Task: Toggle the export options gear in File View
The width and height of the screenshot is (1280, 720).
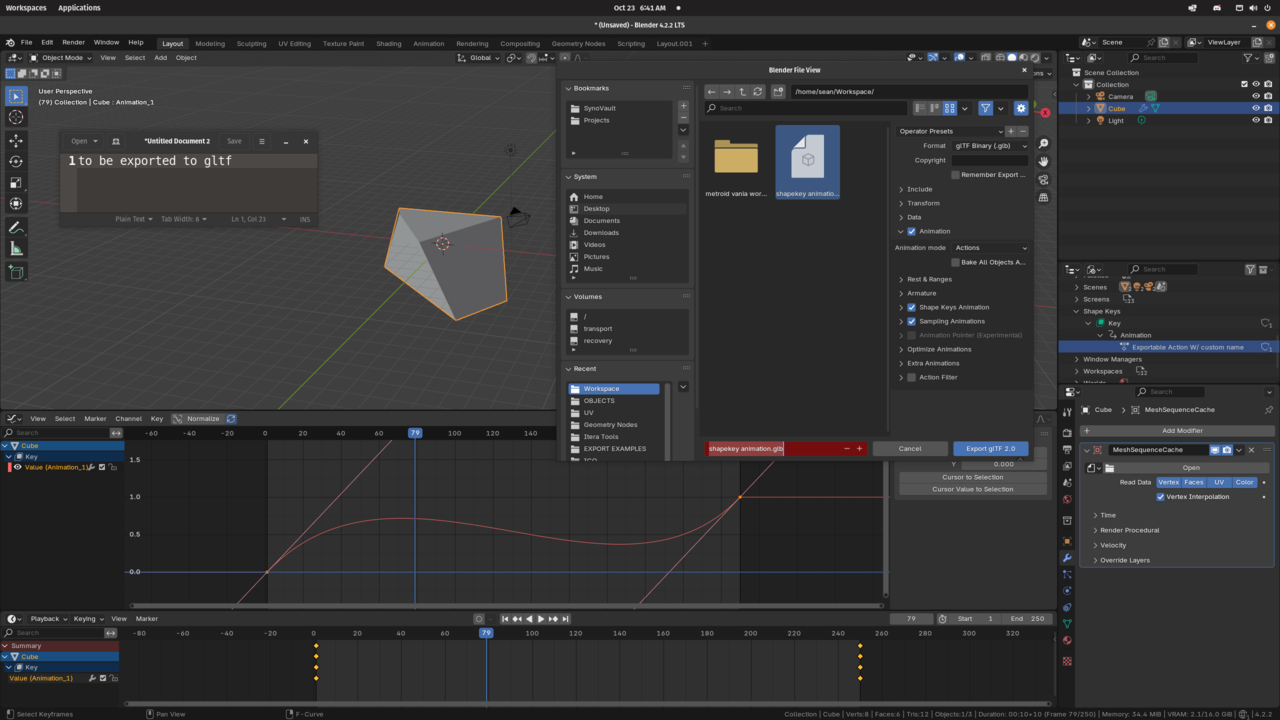Action: [1021, 108]
